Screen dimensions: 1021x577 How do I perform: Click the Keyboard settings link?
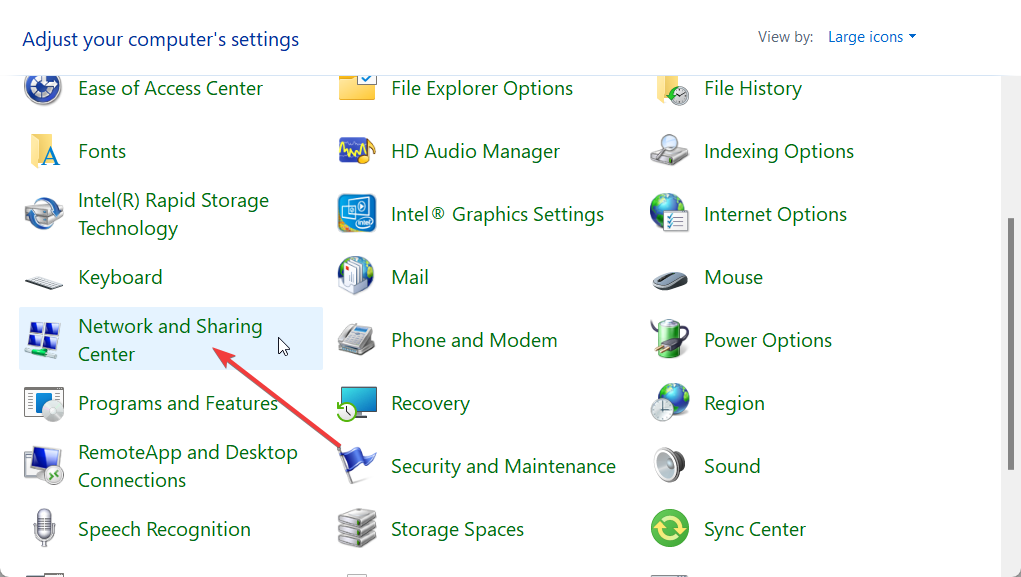[x=120, y=277]
